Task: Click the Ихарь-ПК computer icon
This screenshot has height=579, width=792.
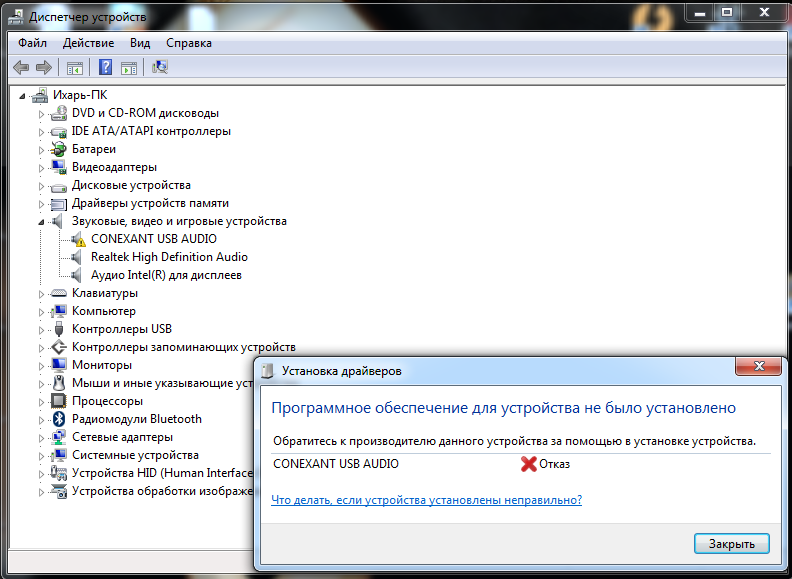Action: [39, 95]
